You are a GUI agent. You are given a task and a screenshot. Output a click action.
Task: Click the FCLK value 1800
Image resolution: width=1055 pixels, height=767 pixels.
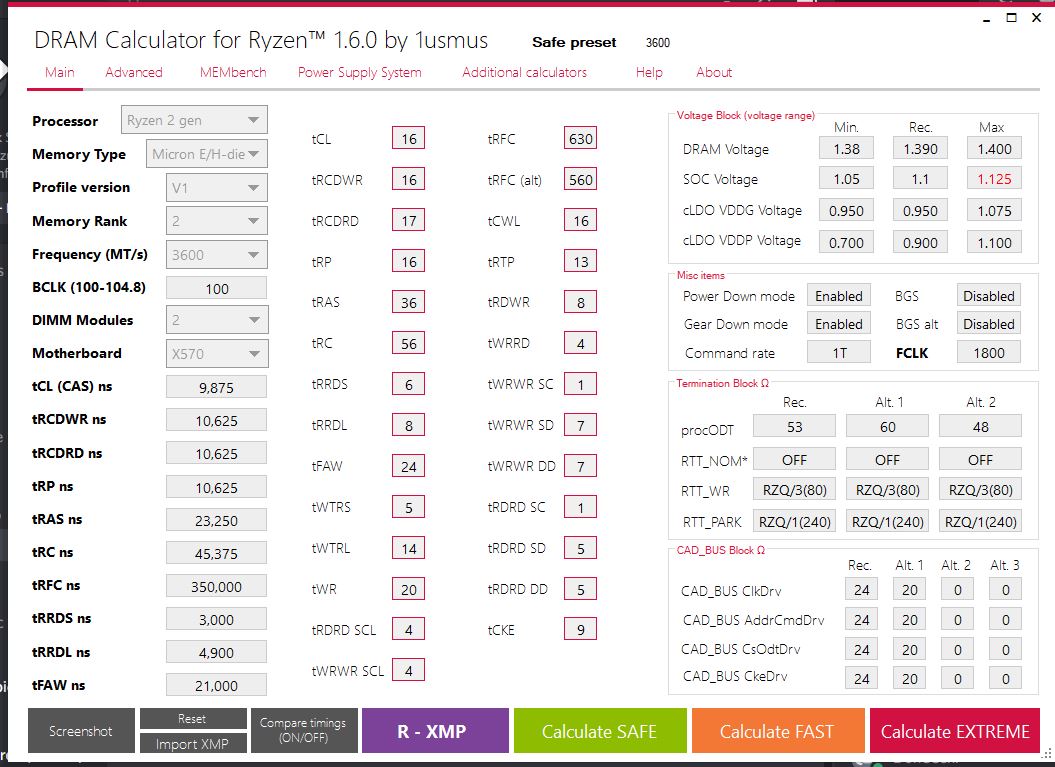click(x=988, y=353)
